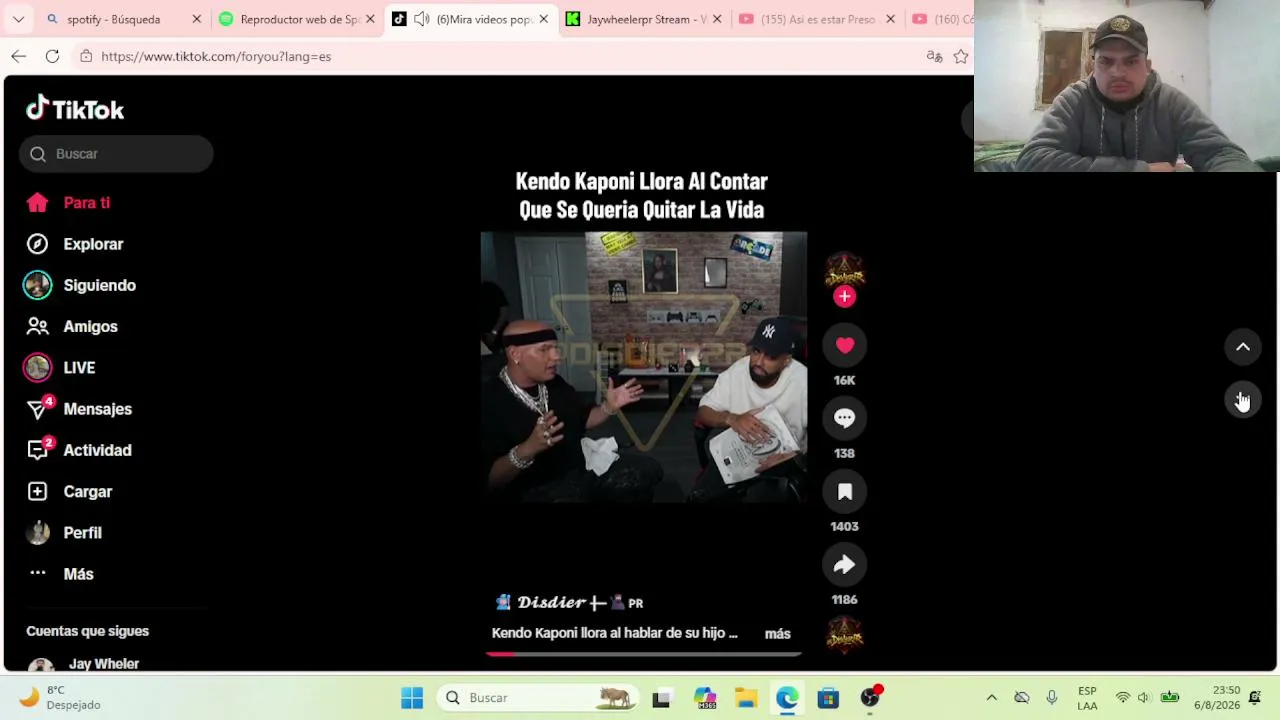Viewport: 1280px width, 720px height.
Task: Open the ESP LAA language switcher
Action: click(x=1087, y=698)
